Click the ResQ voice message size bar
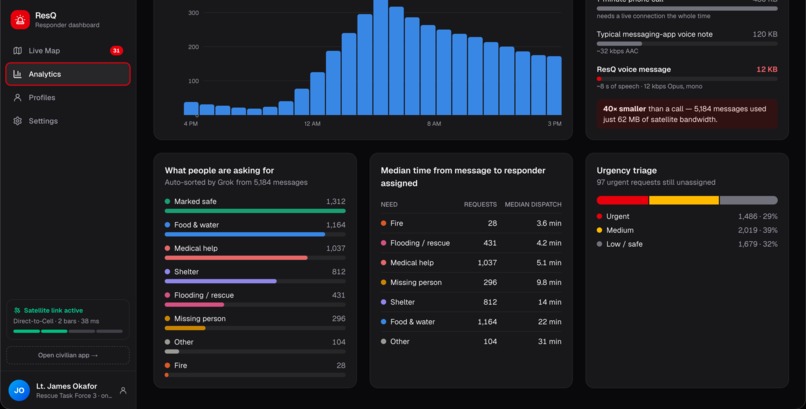This screenshot has width=806, height=409. click(687, 79)
